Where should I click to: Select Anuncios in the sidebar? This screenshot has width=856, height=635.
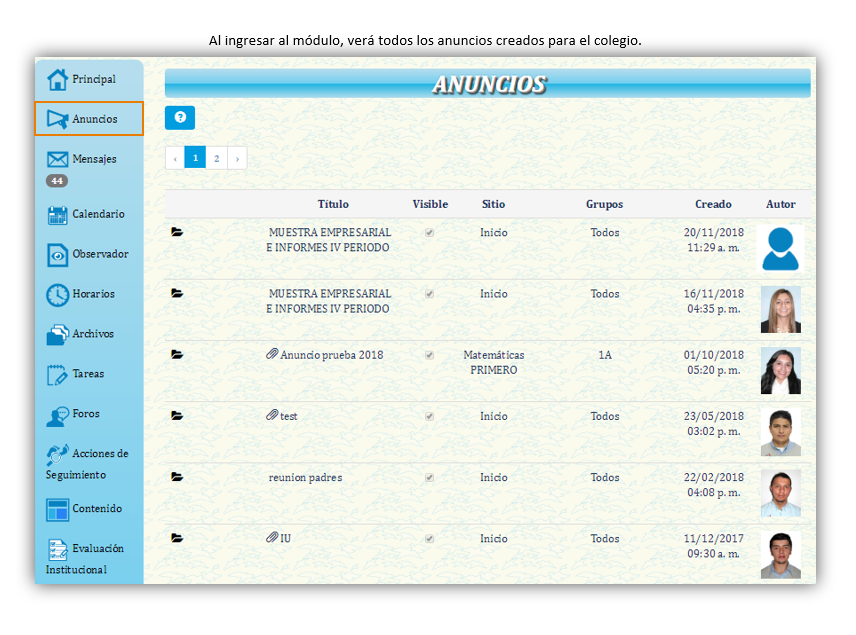[89, 118]
